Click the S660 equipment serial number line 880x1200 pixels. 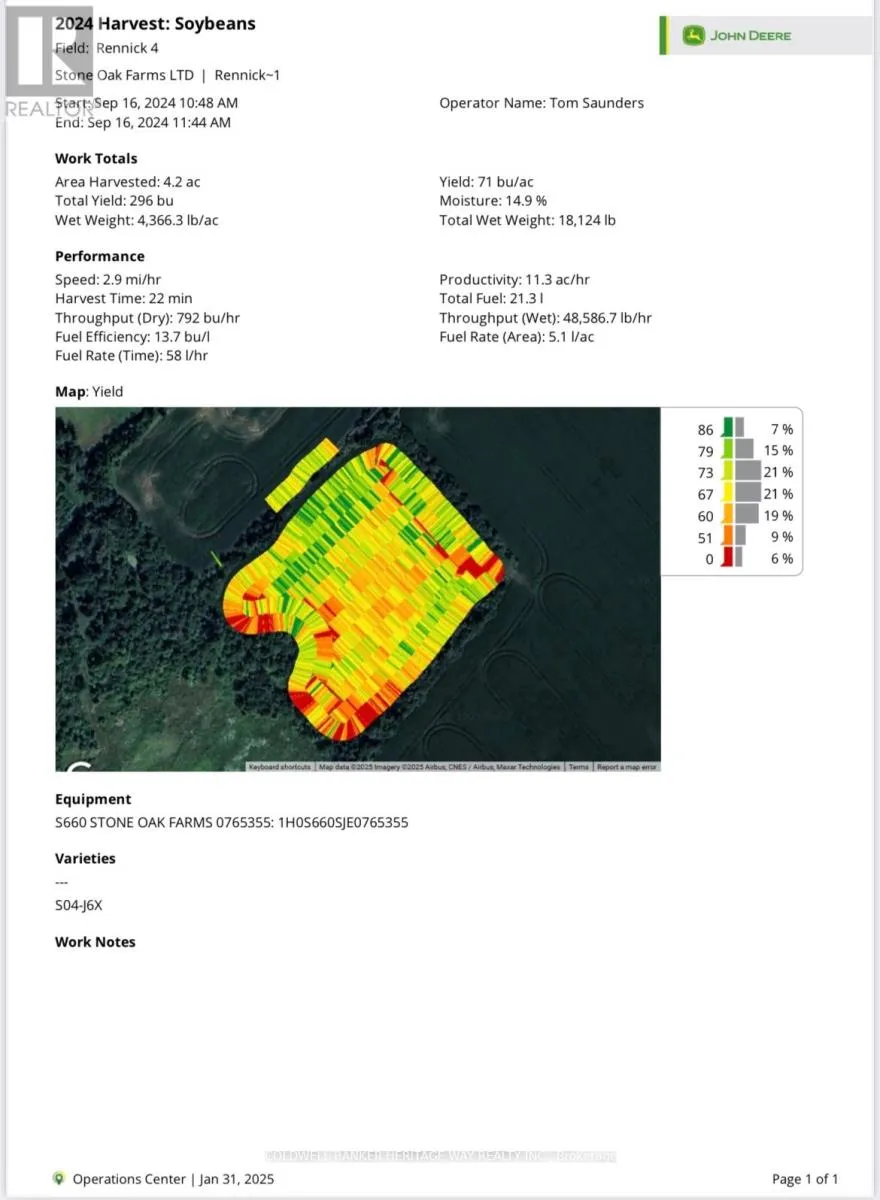pos(231,822)
